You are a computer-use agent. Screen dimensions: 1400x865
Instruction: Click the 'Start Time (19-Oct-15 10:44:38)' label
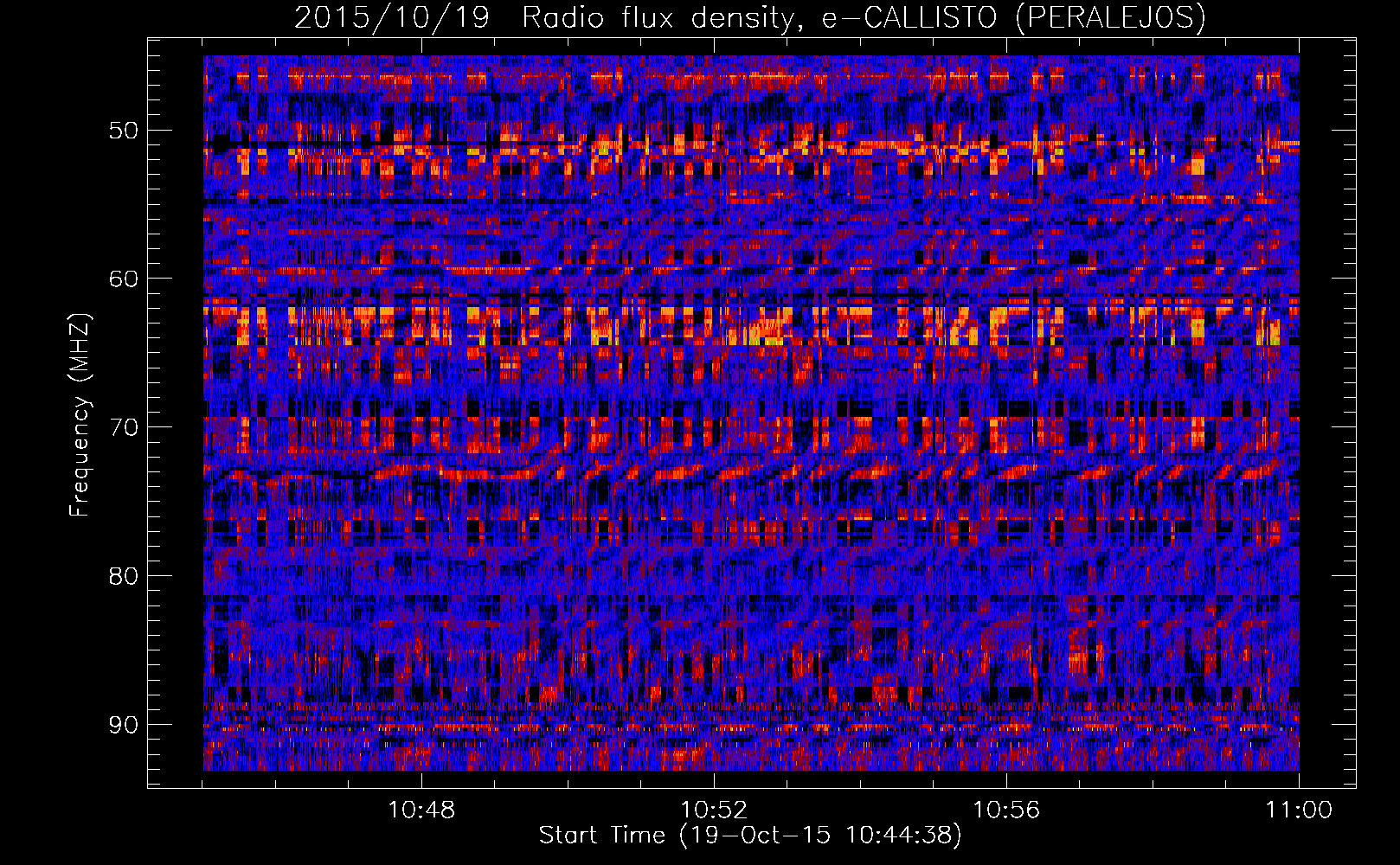click(x=750, y=836)
